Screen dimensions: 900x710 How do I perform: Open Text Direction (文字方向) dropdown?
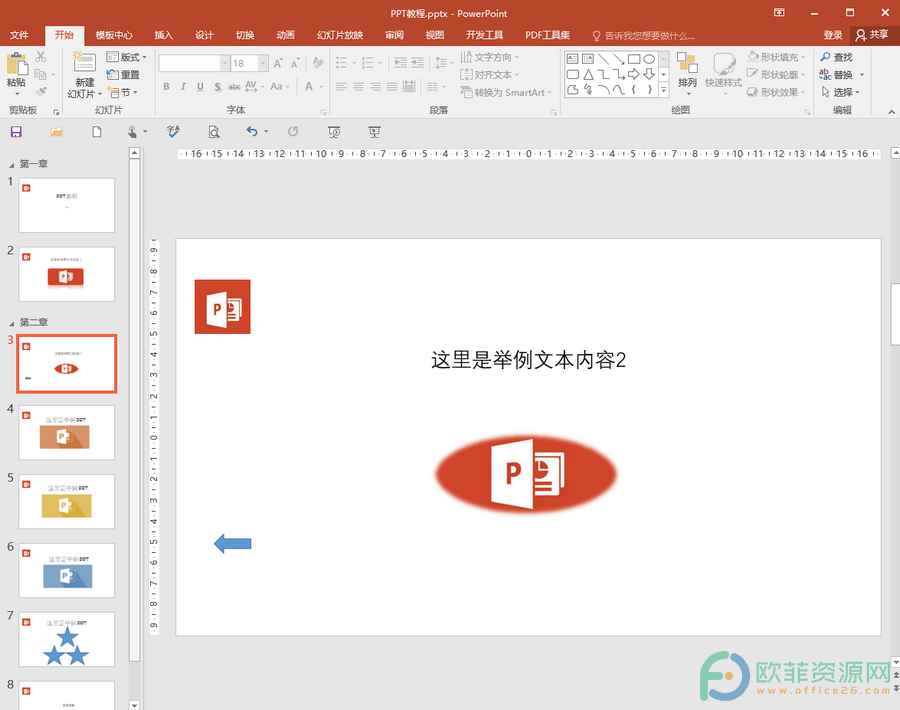click(x=489, y=57)
